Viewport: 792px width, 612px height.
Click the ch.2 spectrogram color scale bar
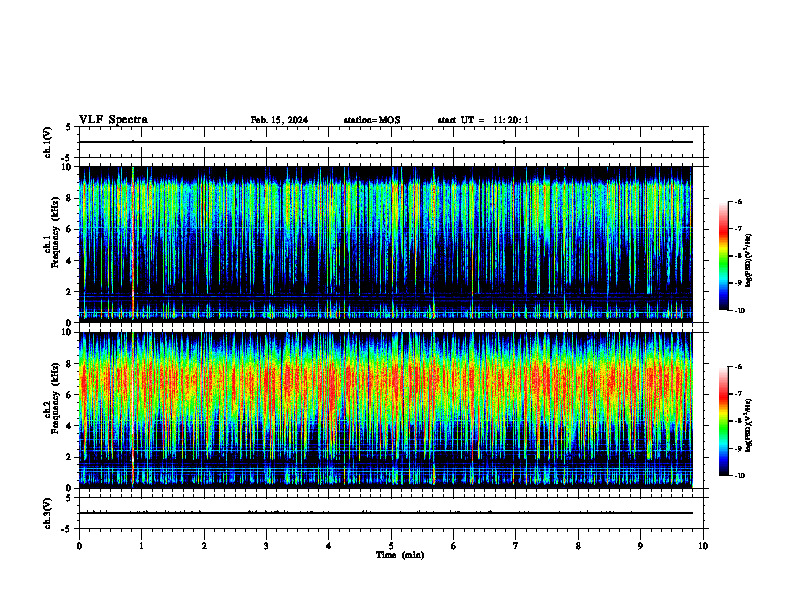724,421
